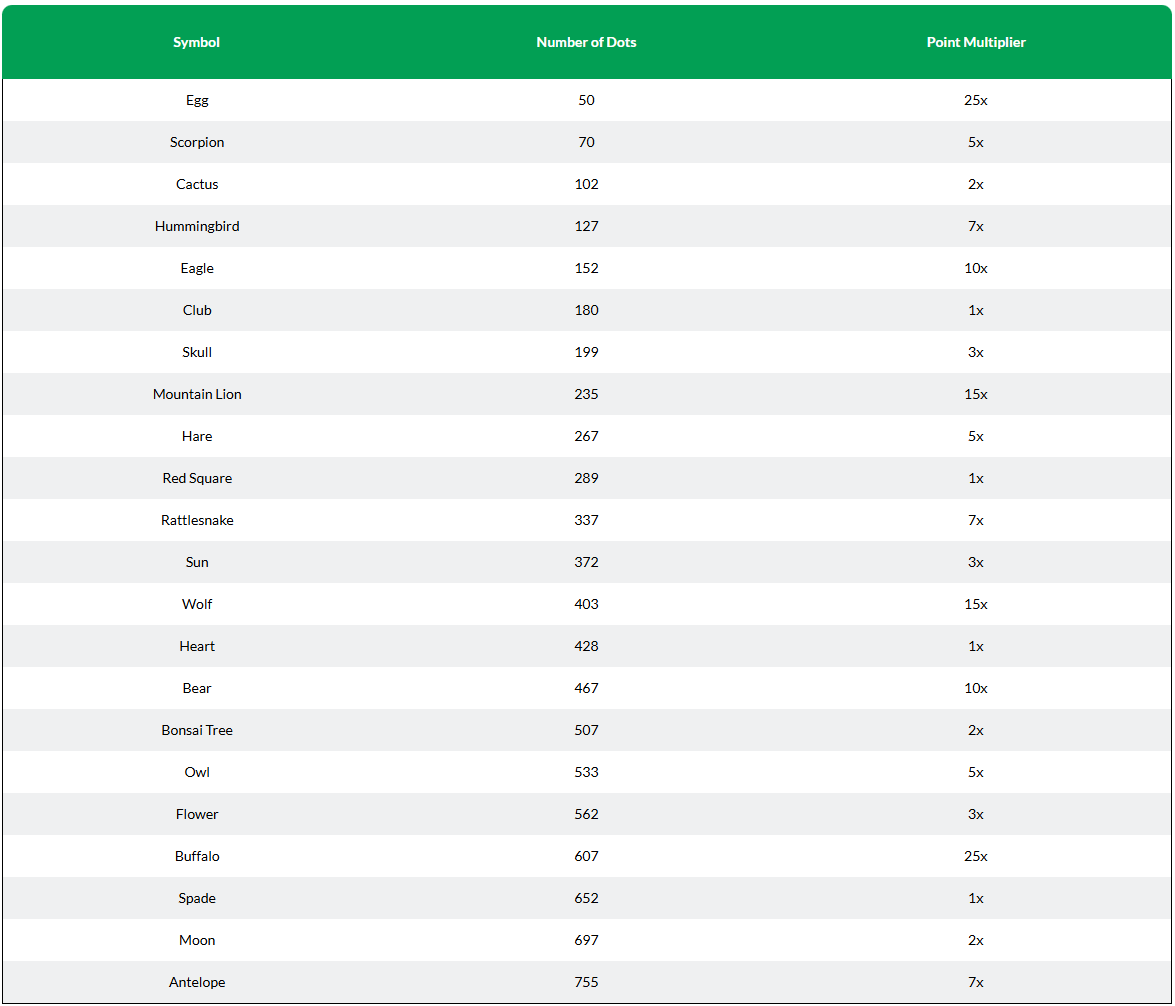Click the 755 dots value

(586, 982)
